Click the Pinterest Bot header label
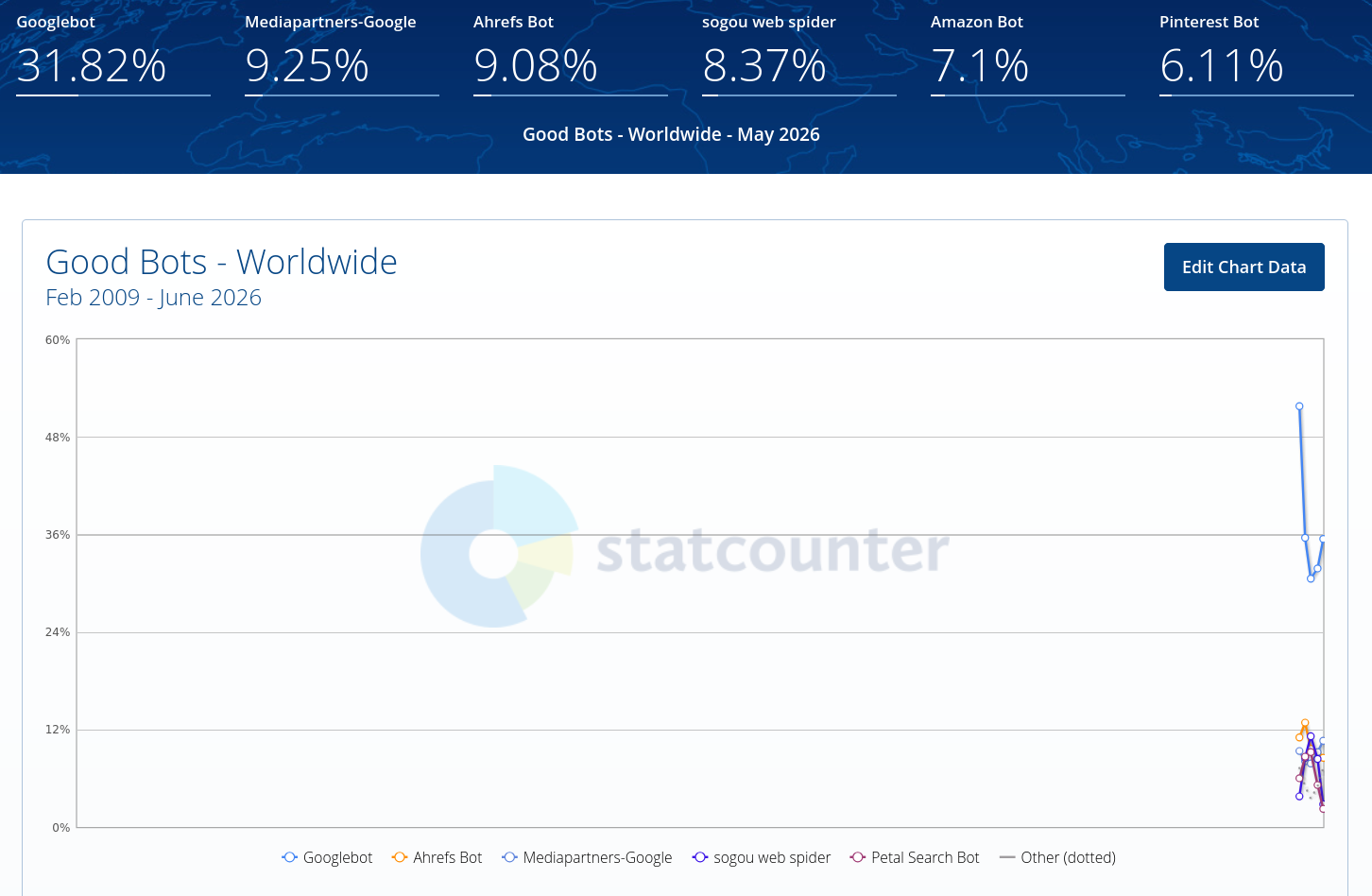Image resolution: width=1372 pixels, height=896 pixels. coord(1209,22)
